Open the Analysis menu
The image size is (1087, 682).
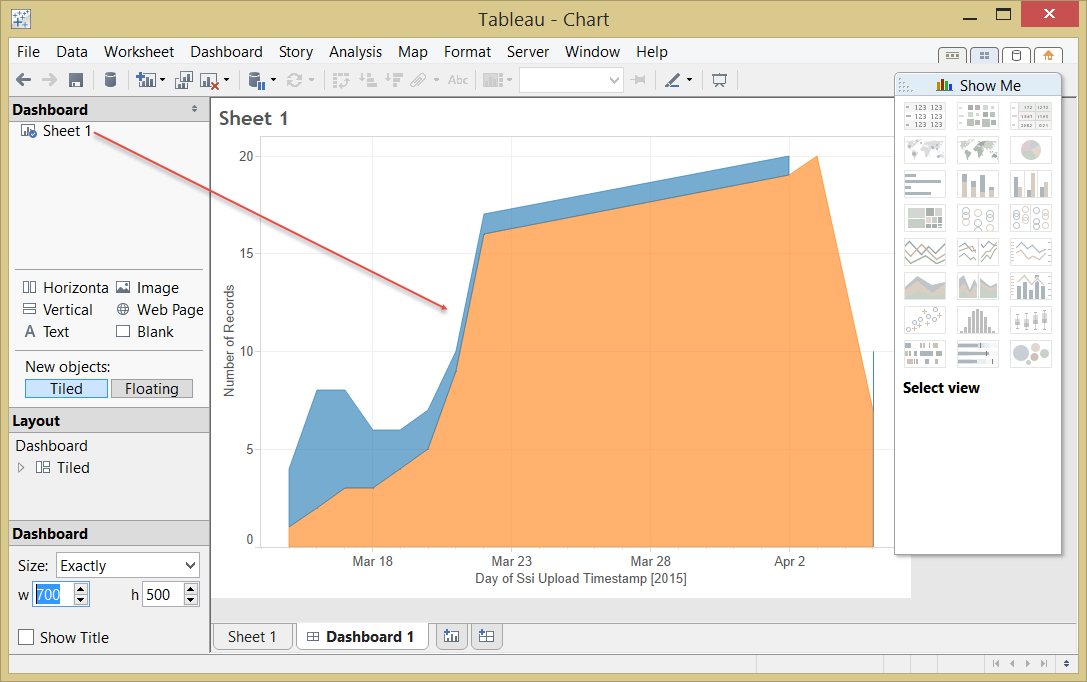pyautogui.click(x=356, y=52)
